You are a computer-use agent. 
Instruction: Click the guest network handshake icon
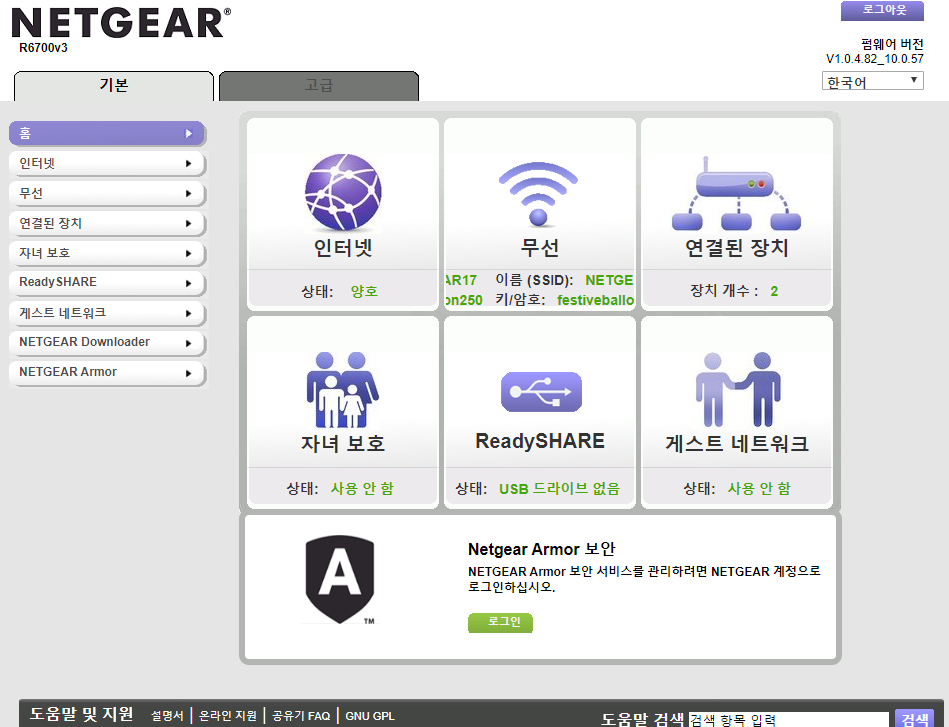(x=738, y=390)
